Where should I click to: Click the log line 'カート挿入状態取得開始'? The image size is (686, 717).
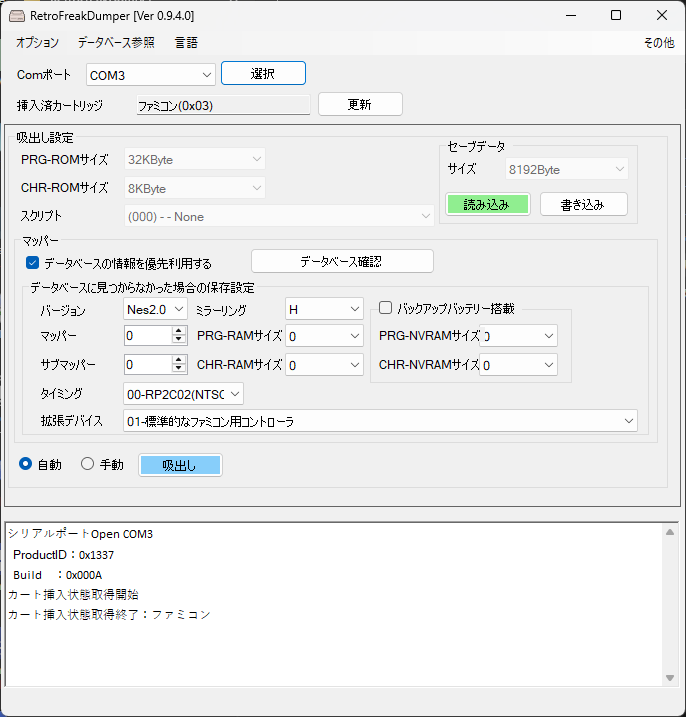pyautogui.click(x=73, y=594)
